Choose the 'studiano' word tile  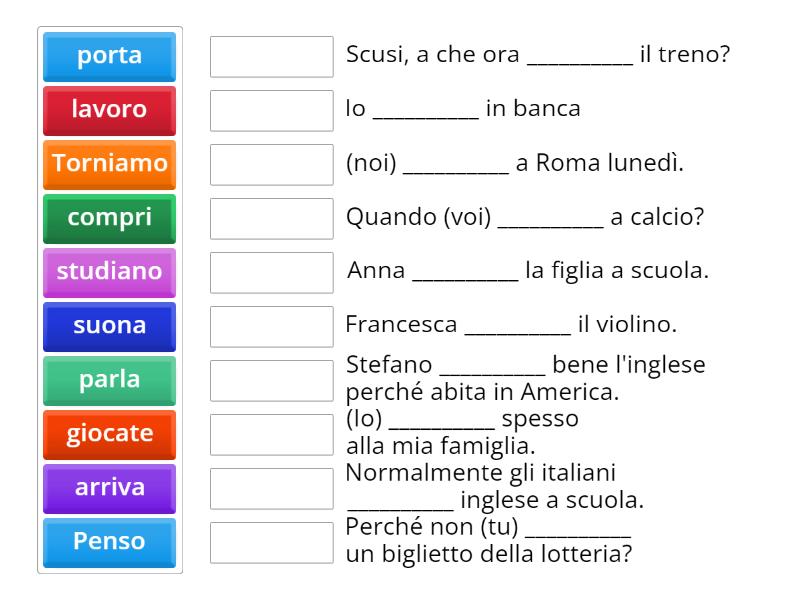pos(108,272)
